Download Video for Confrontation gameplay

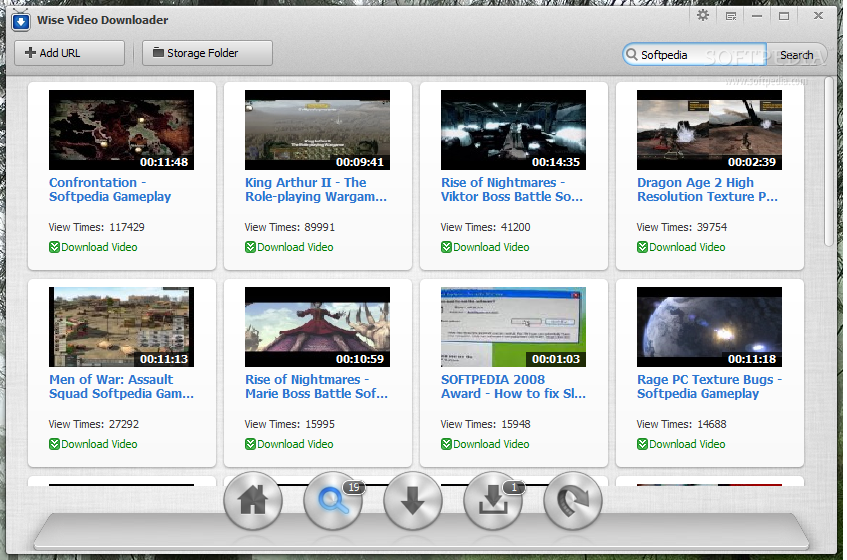coord(93,247)
